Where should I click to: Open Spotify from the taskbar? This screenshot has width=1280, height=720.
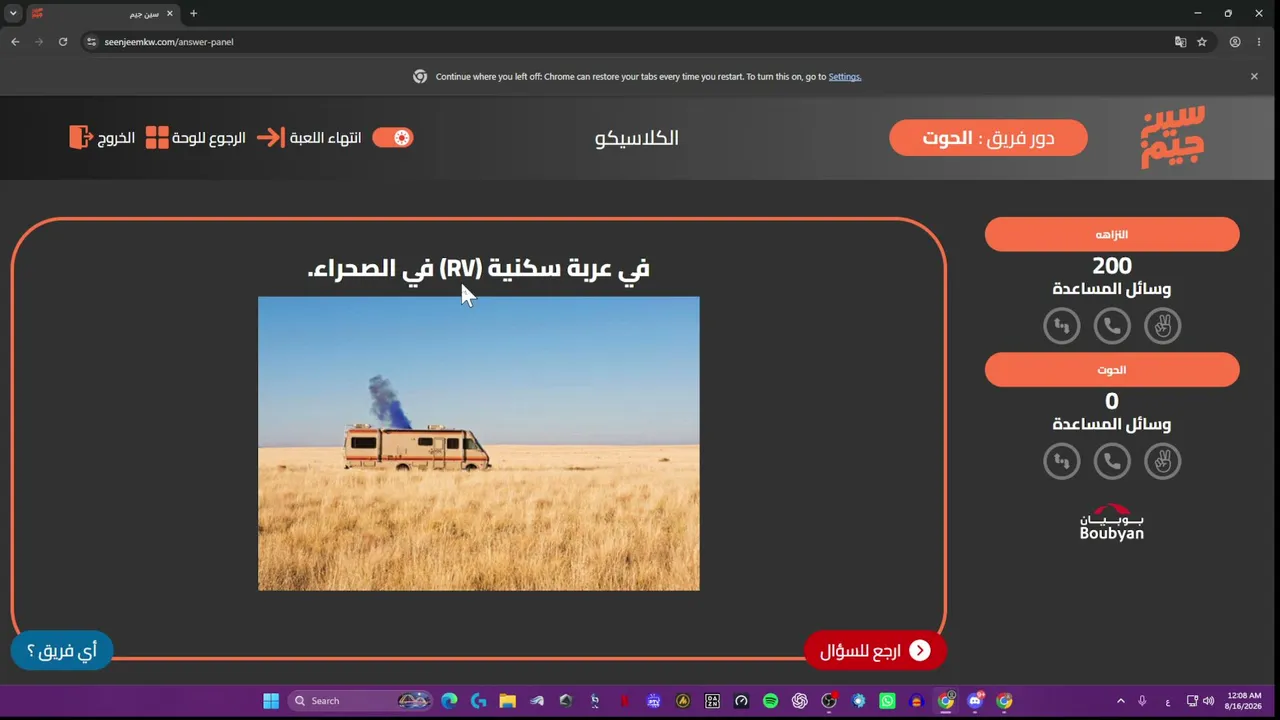[770, 701]
